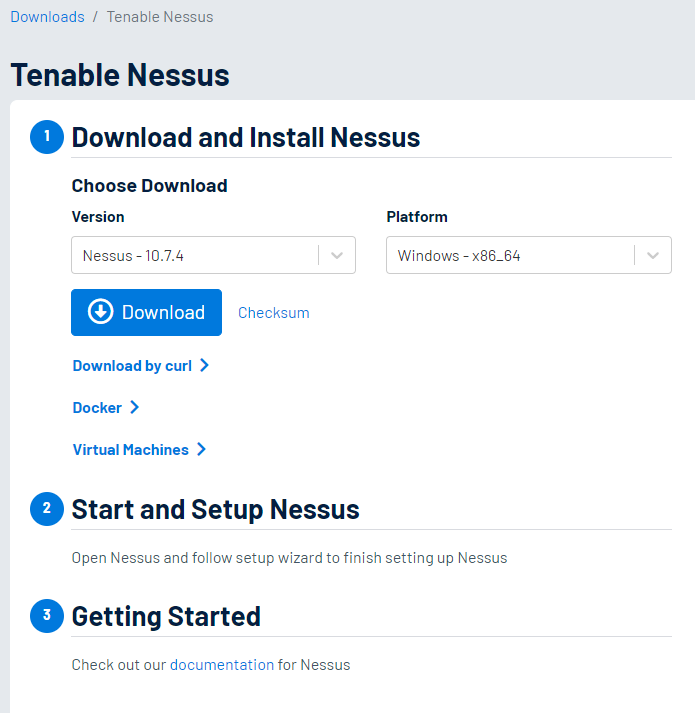Open the documentation link
This screenshot has height=713, width=695.
coord(221,665)
